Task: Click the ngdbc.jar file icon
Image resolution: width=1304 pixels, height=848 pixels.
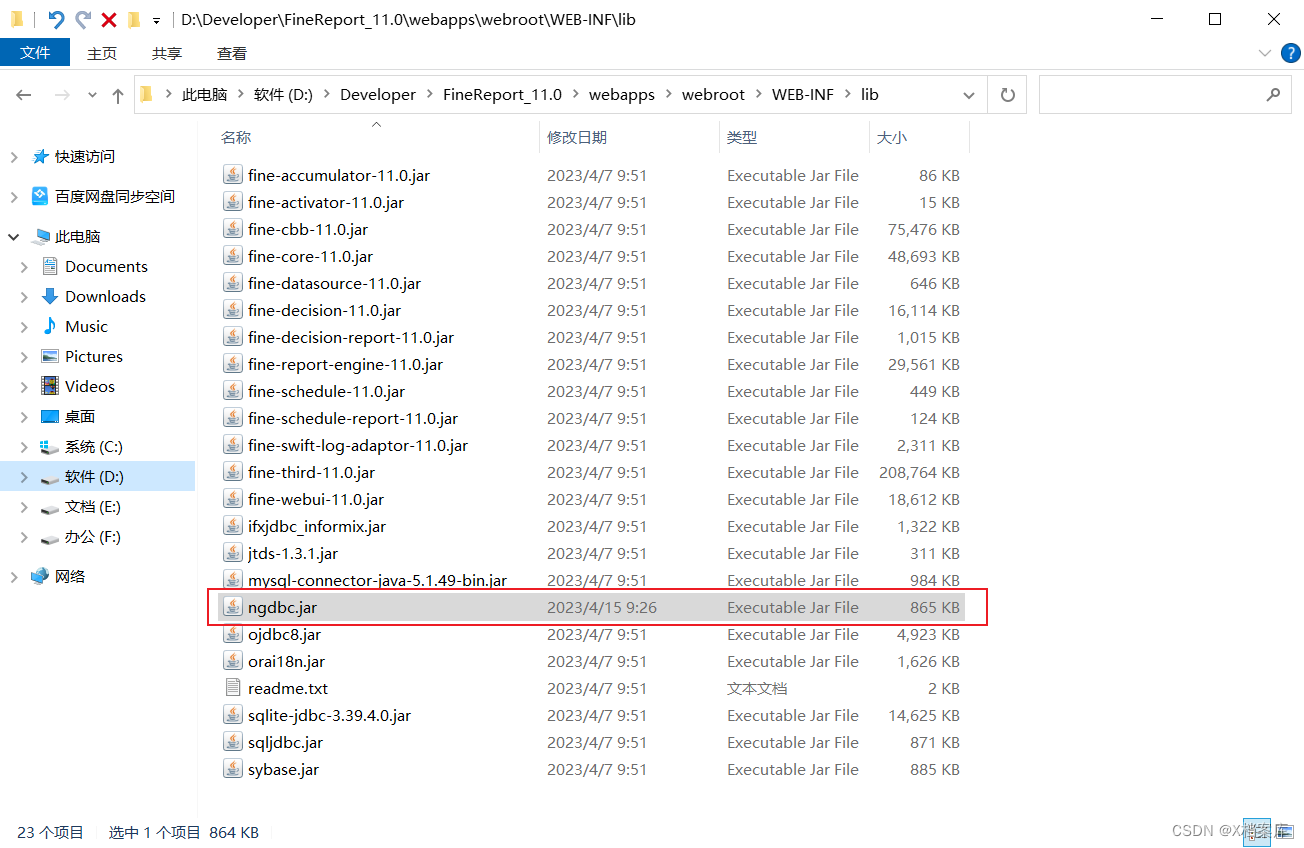Action: pos(232,607)
